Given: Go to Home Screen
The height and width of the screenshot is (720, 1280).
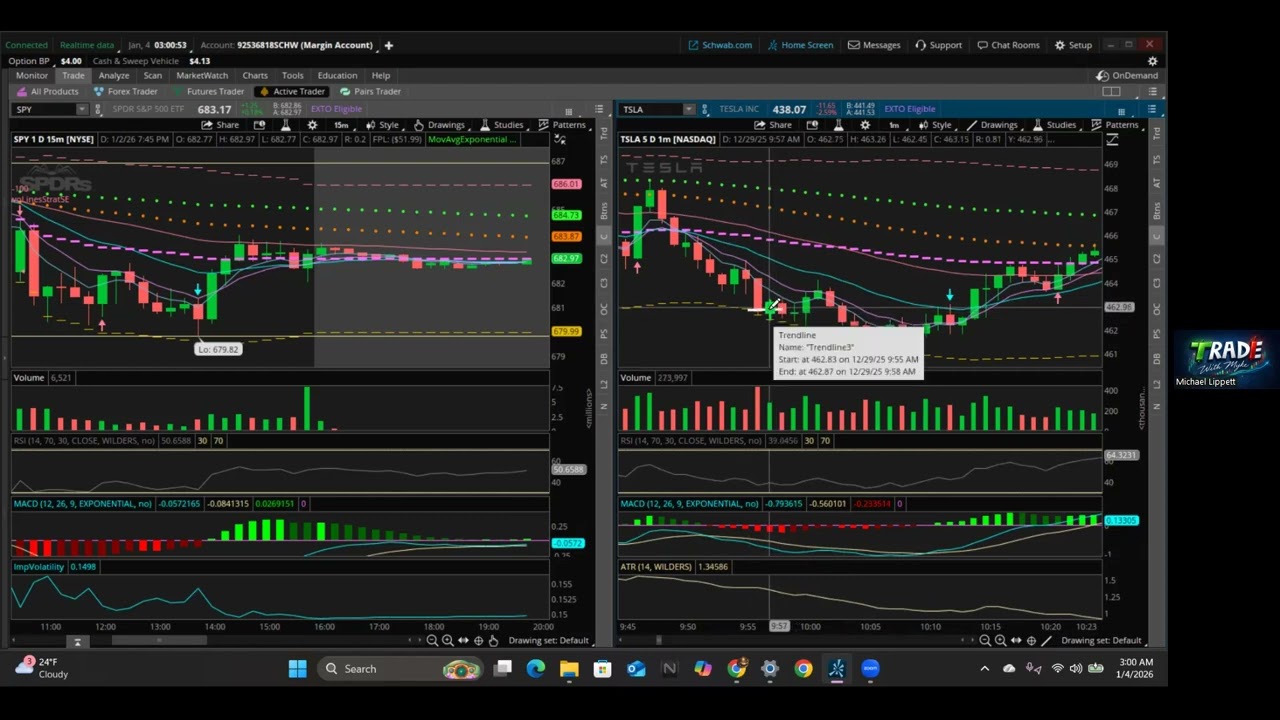Looking at the screenshot, I should coord(800,45).
